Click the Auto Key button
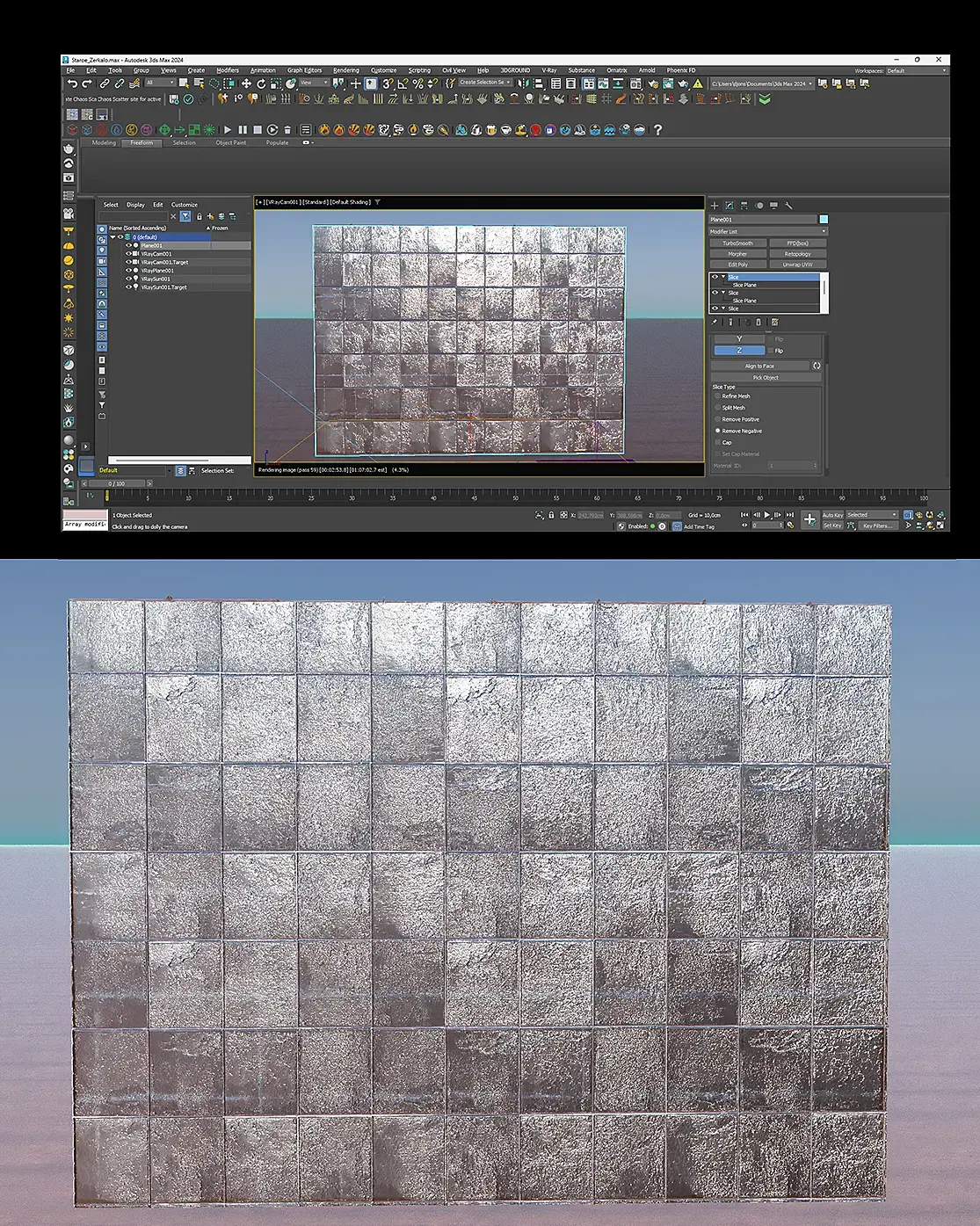This screenshot has height=1226, width=980. (832, 515)
